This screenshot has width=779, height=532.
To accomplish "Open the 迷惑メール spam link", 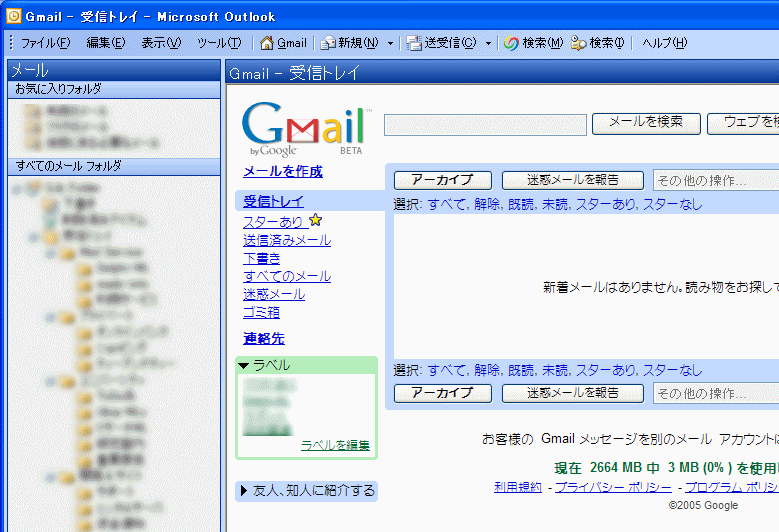I will pos(274,294).
